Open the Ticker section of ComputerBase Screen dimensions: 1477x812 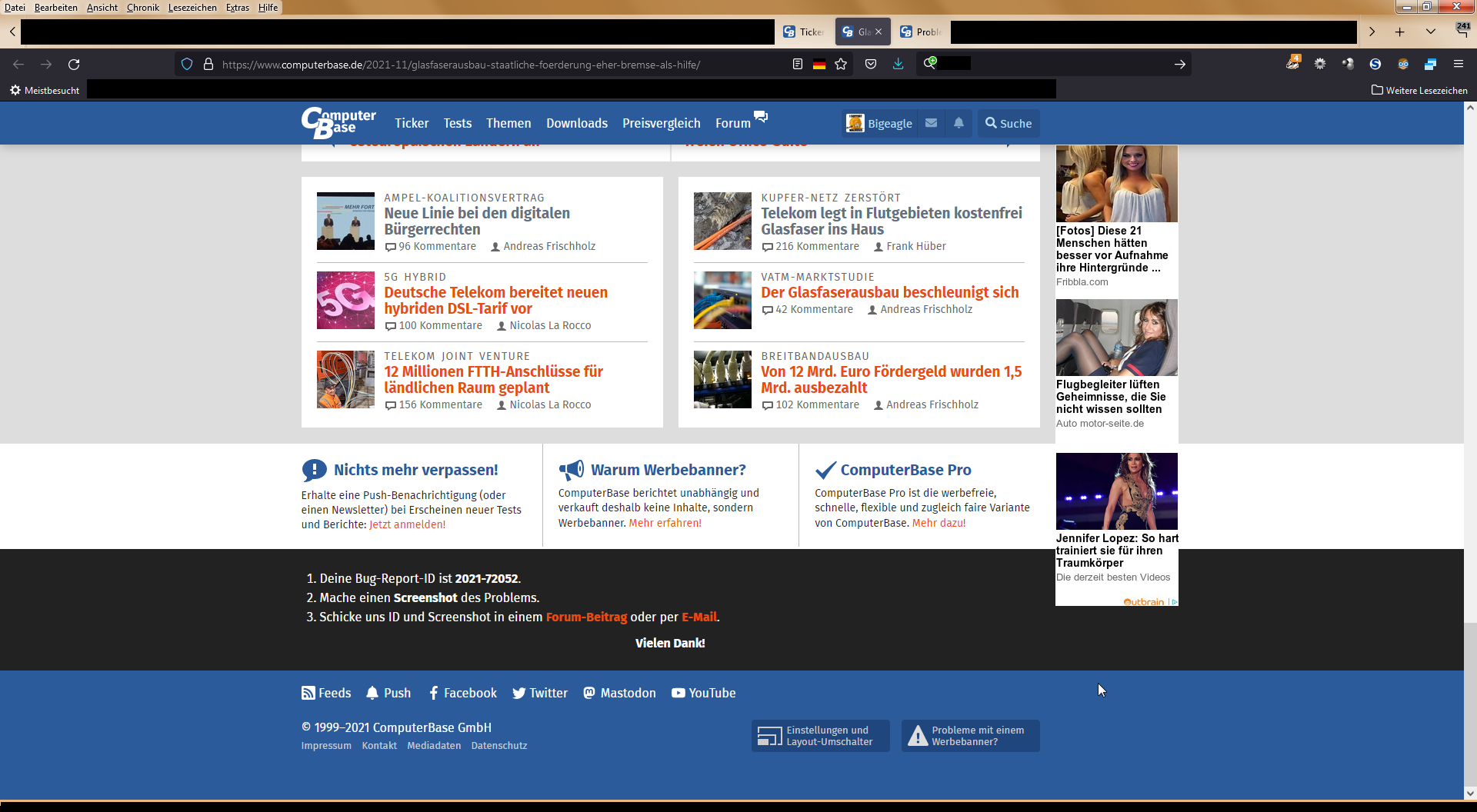tap(412, 123)
